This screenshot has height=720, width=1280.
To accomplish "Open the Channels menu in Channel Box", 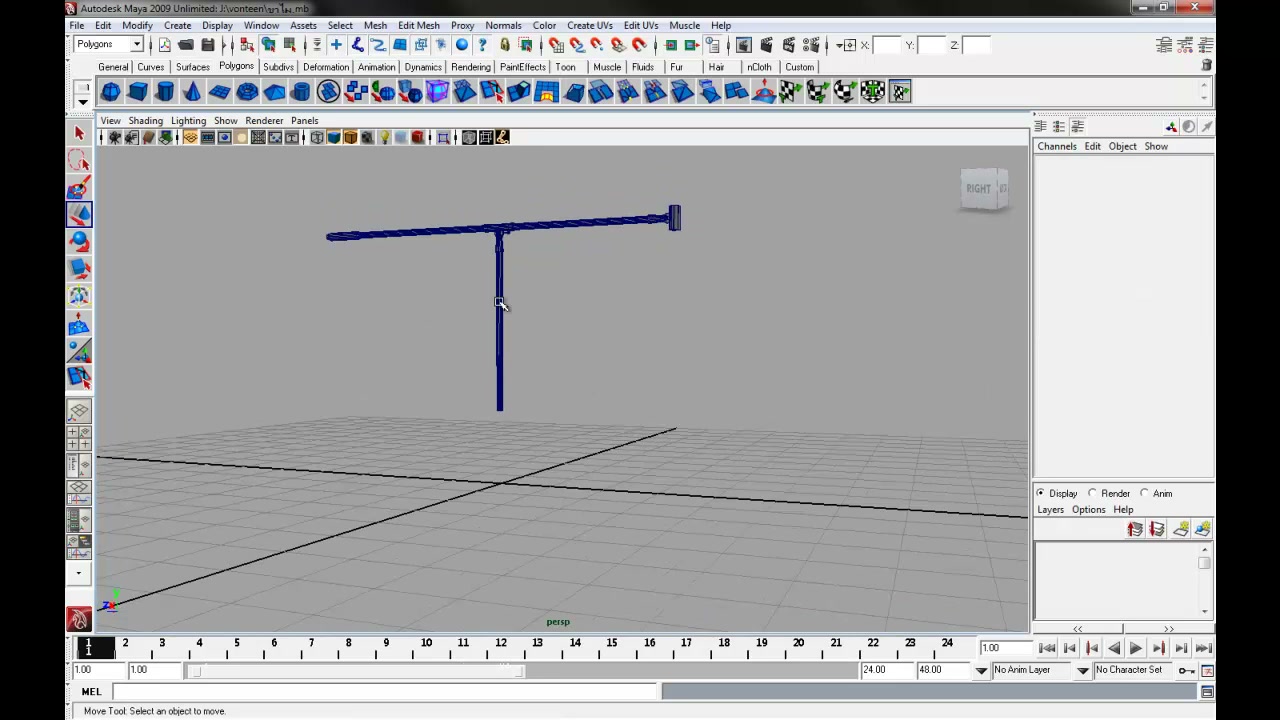I will 1057,146.
